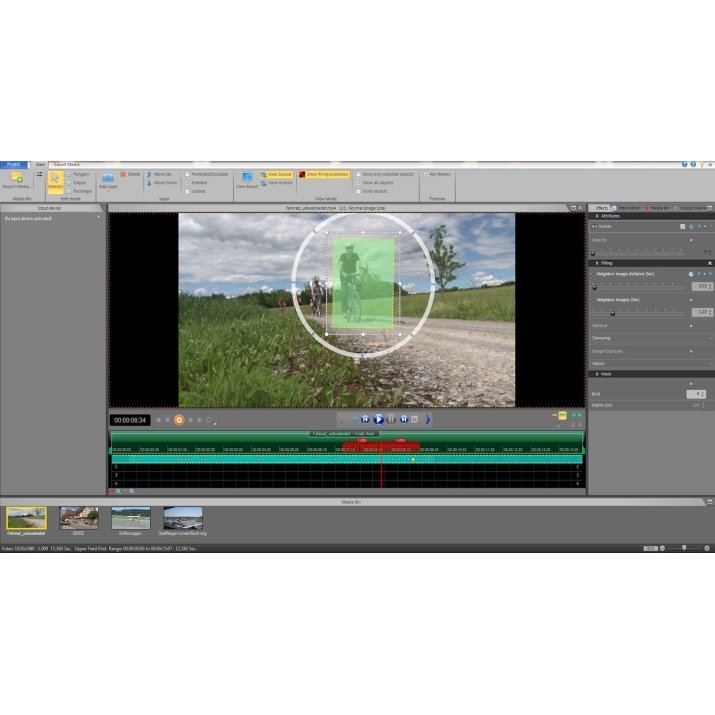
Task: Toggle the Visible attribute checkbox
Action: (682, 227)
